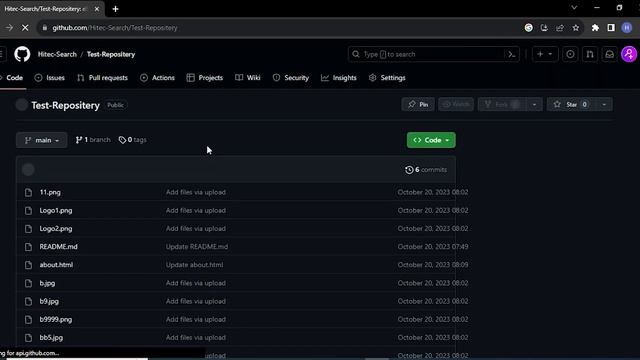The height and width of the screenshot is (360, 640).
Task: Open the green Code dropdown
Action: pos(431,140)
